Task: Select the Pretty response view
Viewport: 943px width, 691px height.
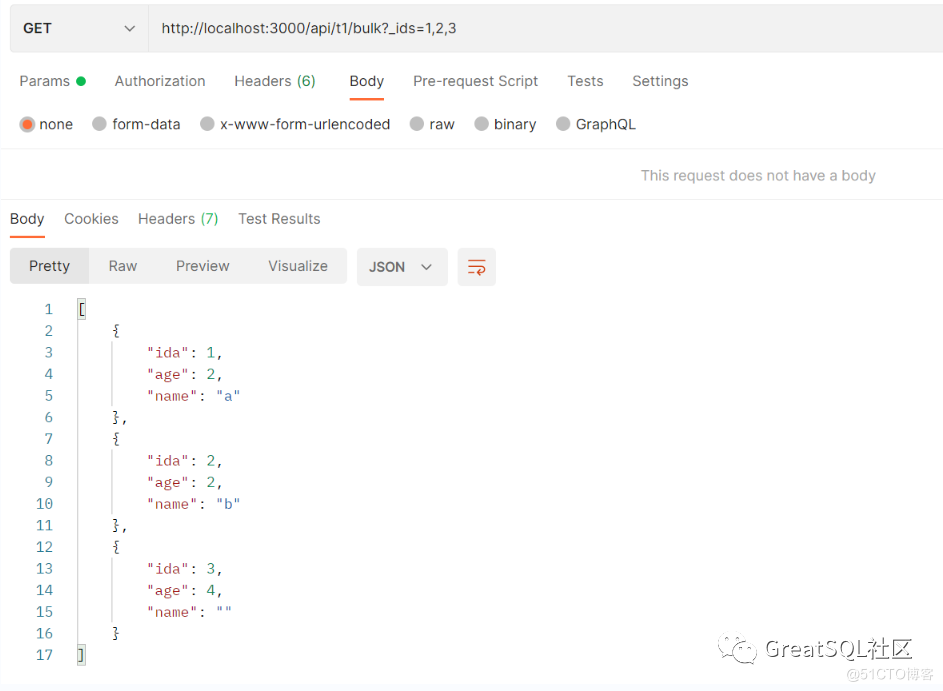Action: pyautogui.click(x=49, y=266)
